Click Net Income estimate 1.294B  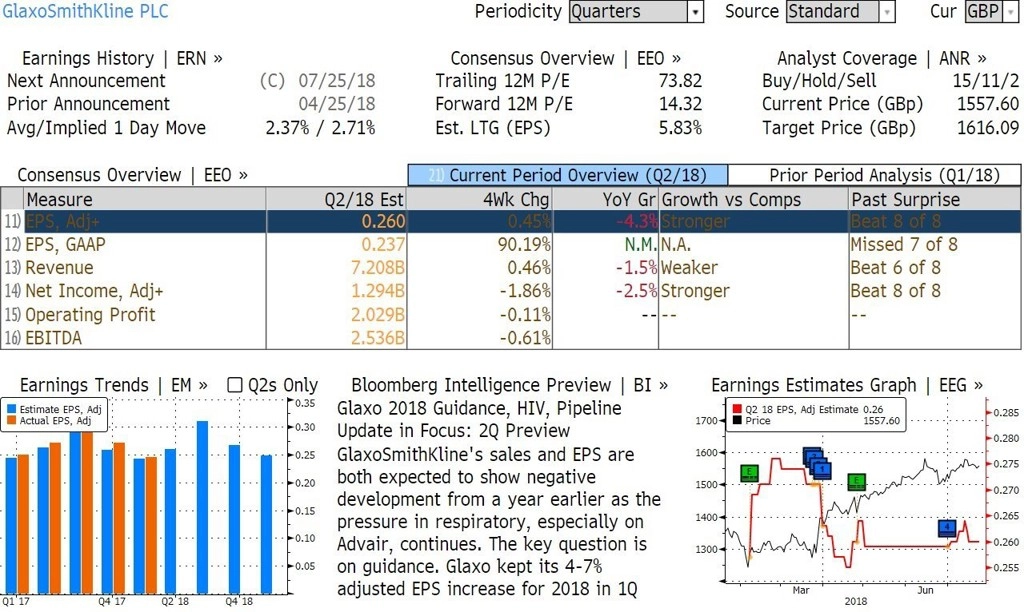[x=378, y=291]
